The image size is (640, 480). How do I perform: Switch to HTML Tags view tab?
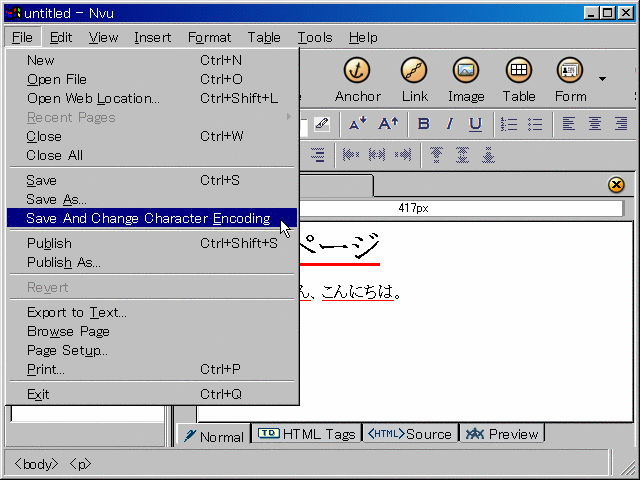coord(307,434)
